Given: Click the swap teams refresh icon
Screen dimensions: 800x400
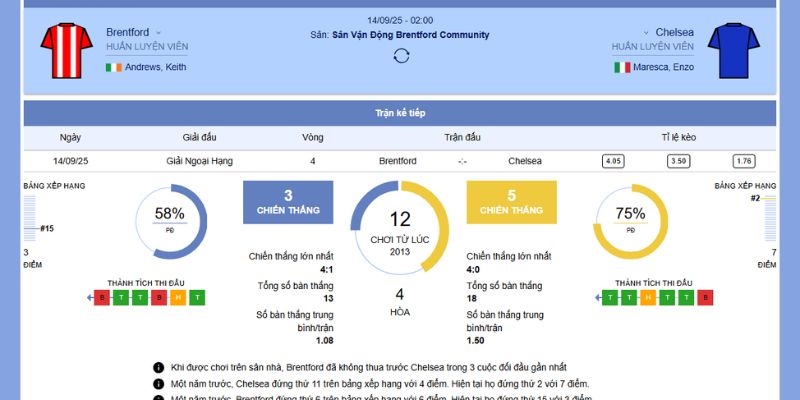Looking at the screenshot, I should pos(400,56).
